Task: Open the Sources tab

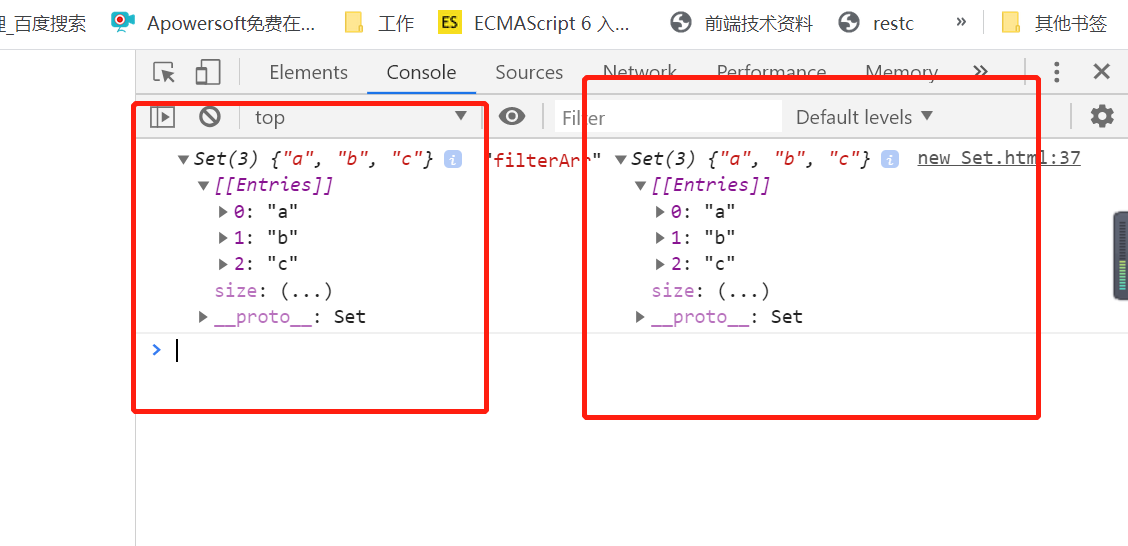Action: 529,73
